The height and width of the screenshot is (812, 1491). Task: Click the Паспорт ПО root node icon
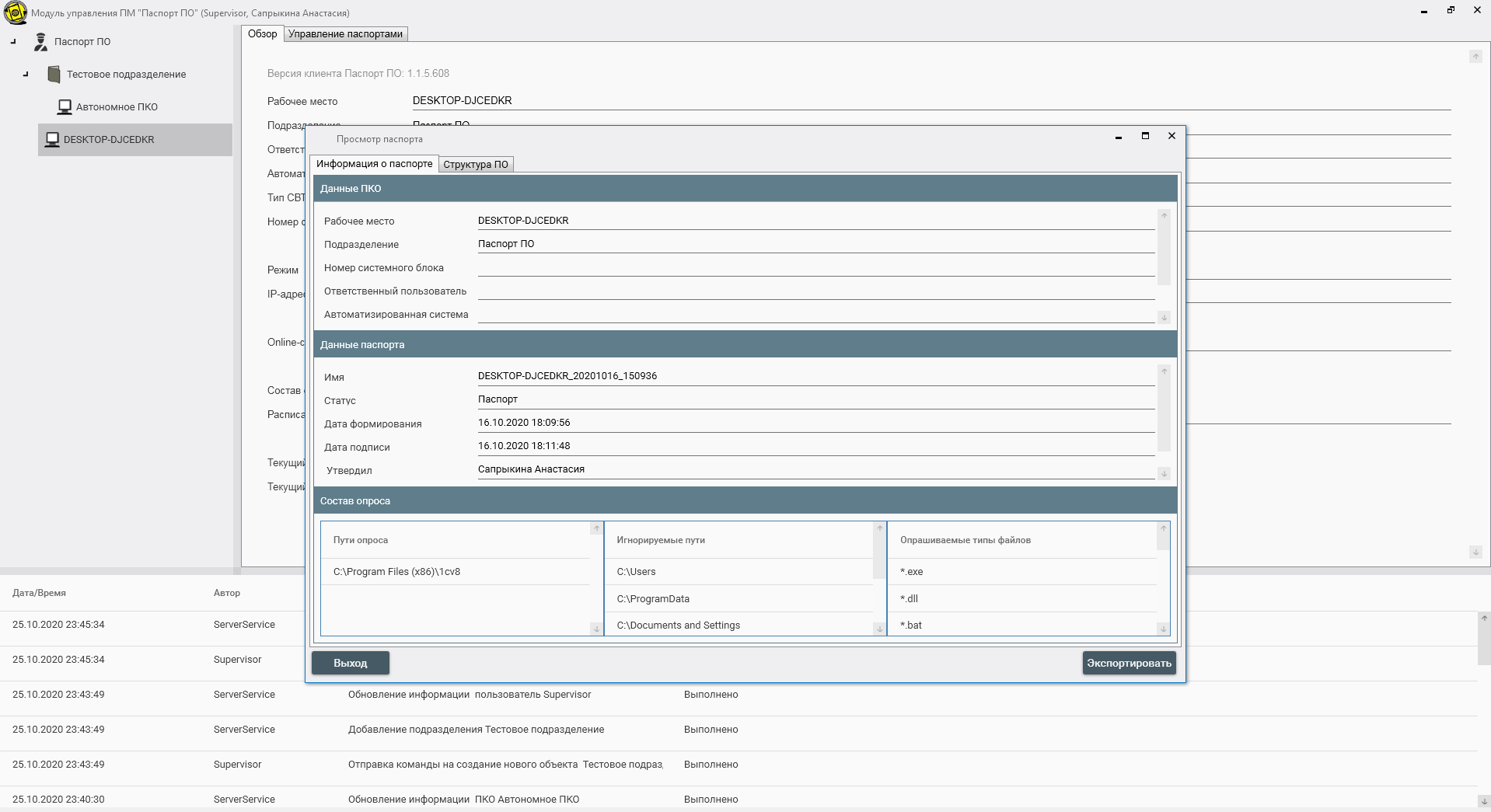point(40,42)
